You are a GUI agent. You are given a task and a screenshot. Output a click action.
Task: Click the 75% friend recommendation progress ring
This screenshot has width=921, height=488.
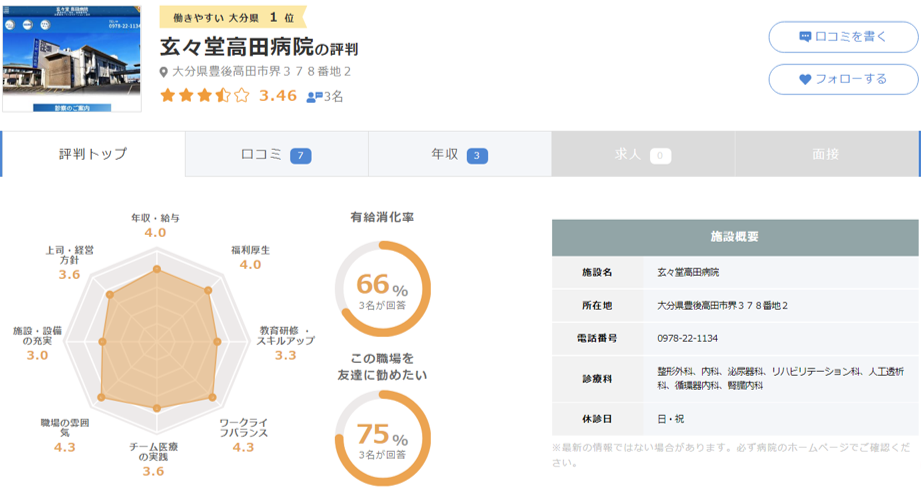point(382,438)
